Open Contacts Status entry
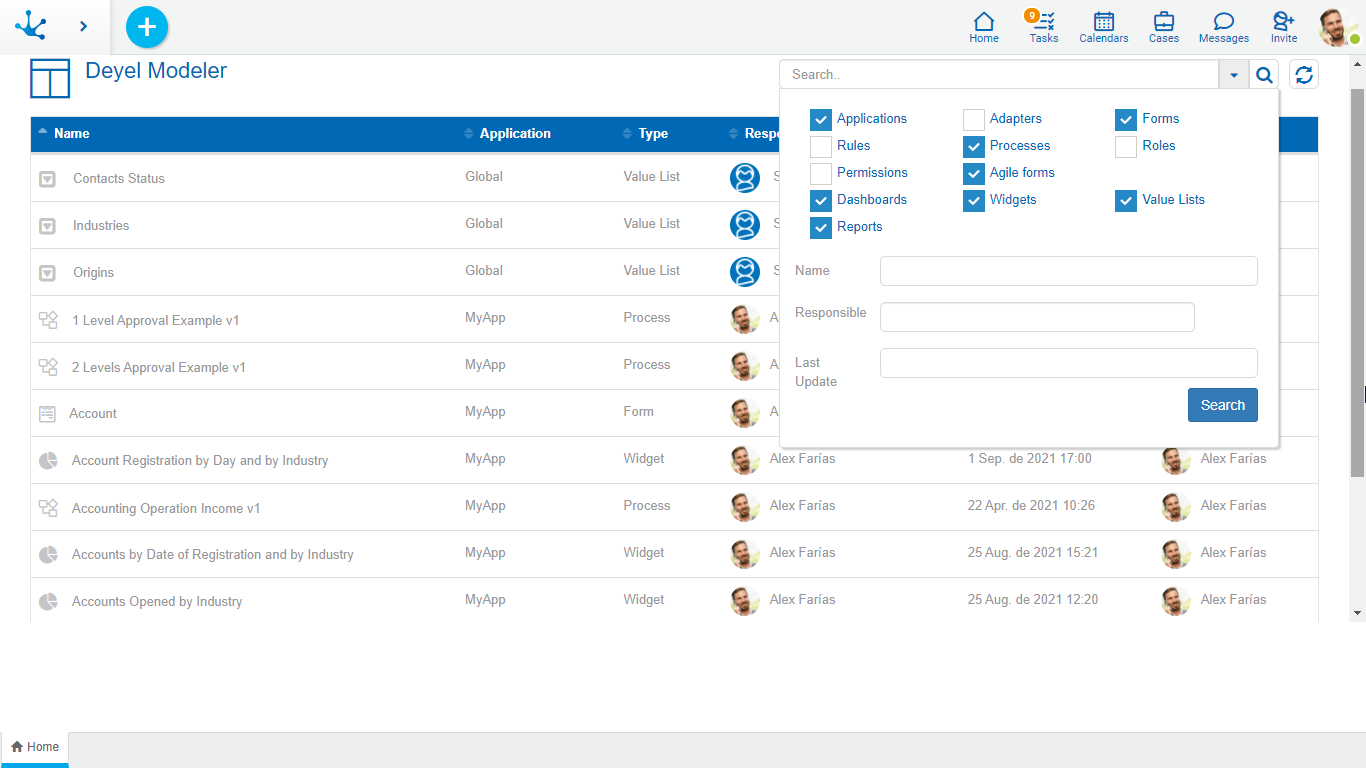 [119, 178]
